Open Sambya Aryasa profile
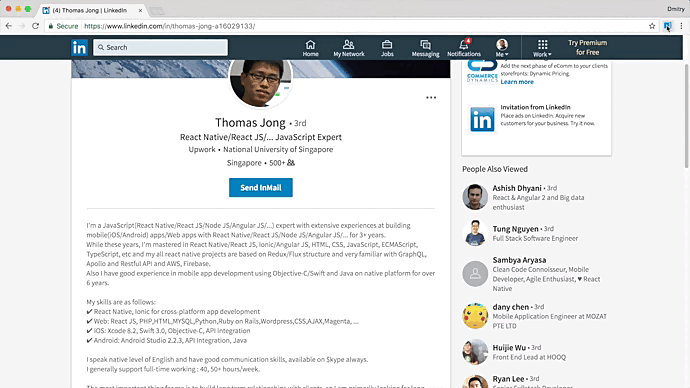Screen dimensions: 690x388 click(519, 260)
